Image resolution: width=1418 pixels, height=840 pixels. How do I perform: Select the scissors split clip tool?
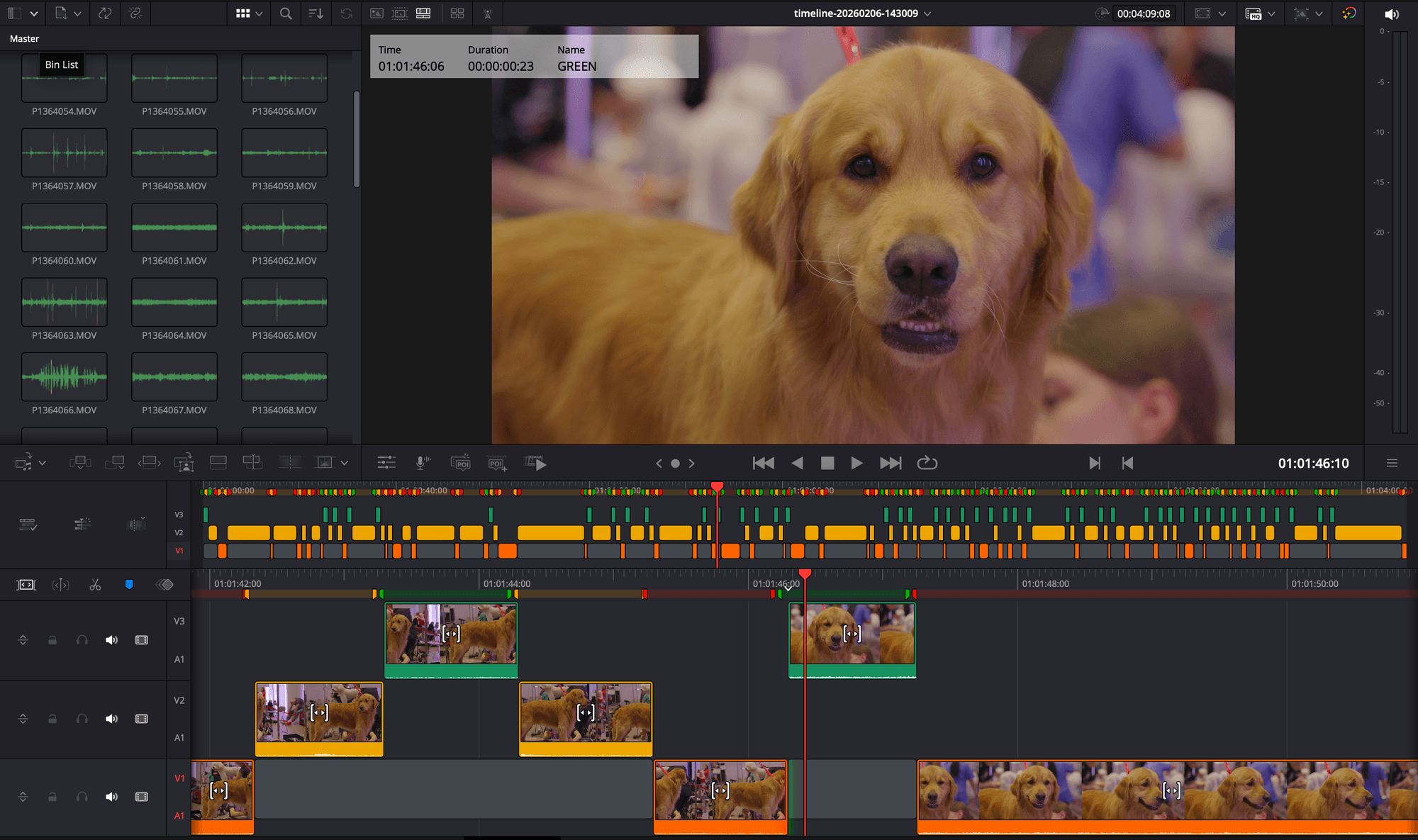[x=94, y=585]
